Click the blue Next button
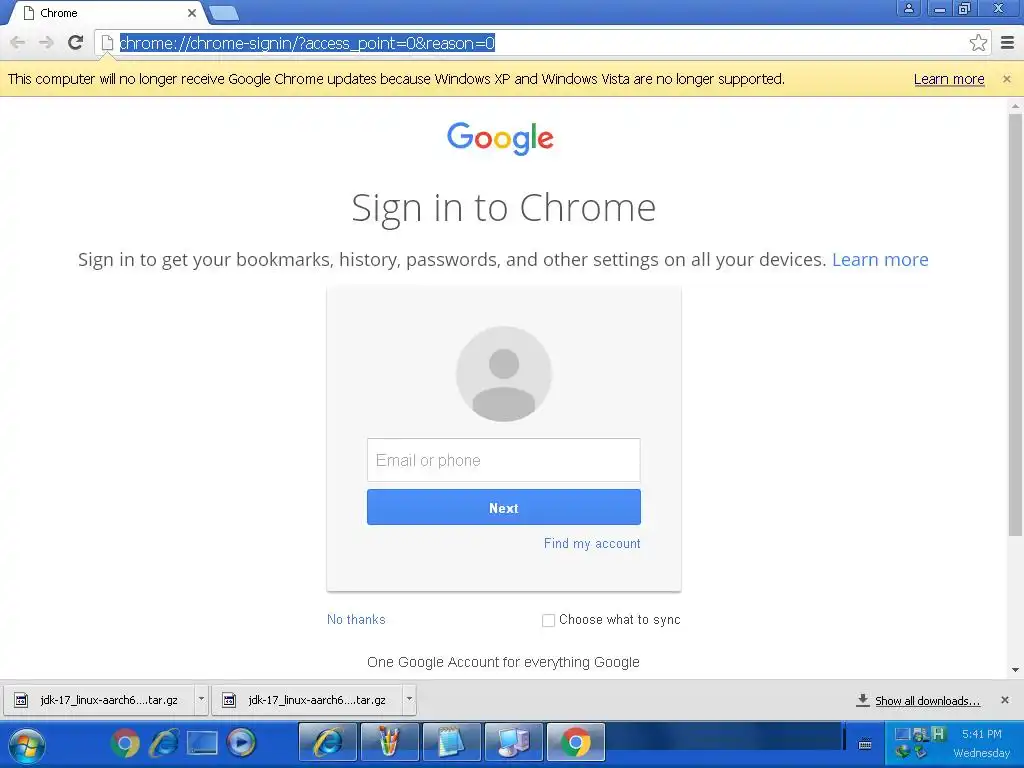This screenshot has height=768, width=1024. pyautogui.click(x=504, y=507)
